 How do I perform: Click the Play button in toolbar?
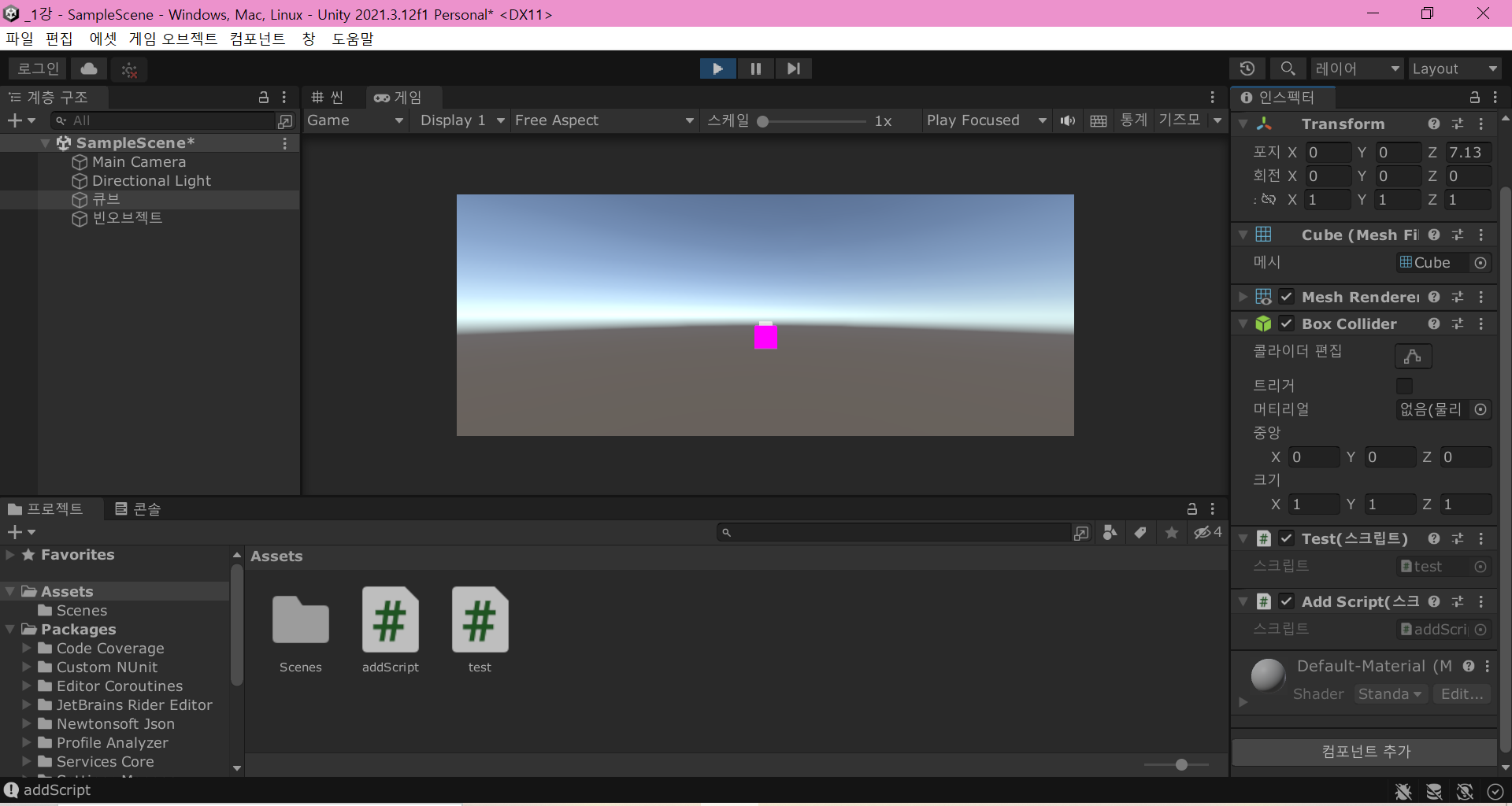click(x=717, y=68)
